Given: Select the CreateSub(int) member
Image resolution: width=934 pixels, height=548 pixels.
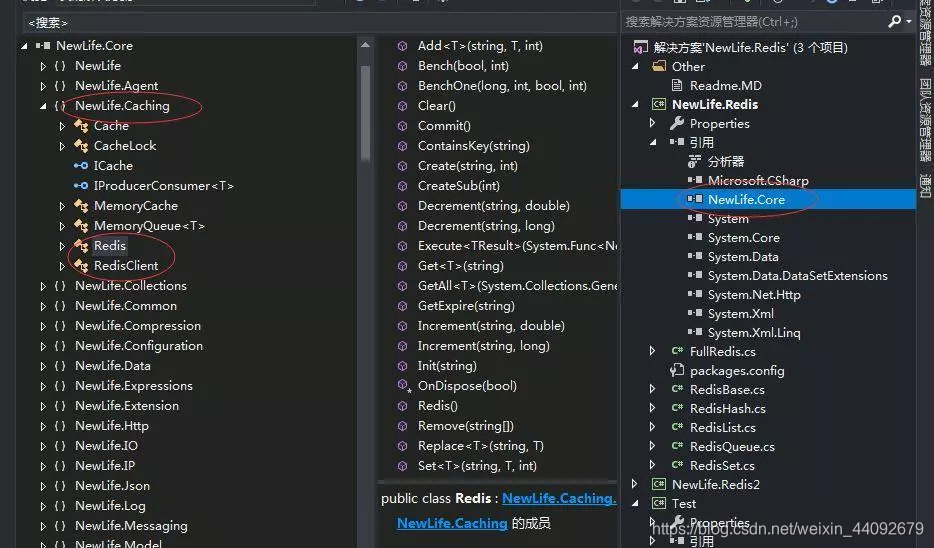Looking at the screenshot, I should [459, 186].
